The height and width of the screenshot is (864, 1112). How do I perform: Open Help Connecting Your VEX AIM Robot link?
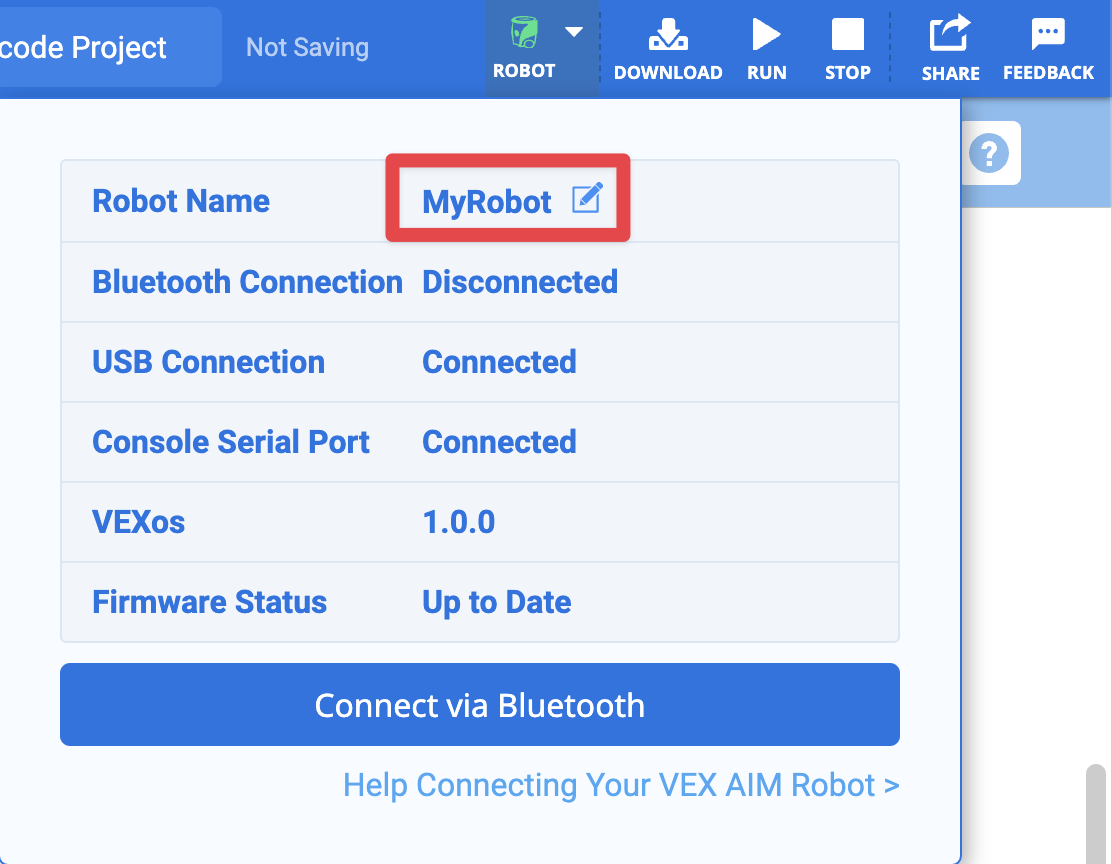(621, 785)
